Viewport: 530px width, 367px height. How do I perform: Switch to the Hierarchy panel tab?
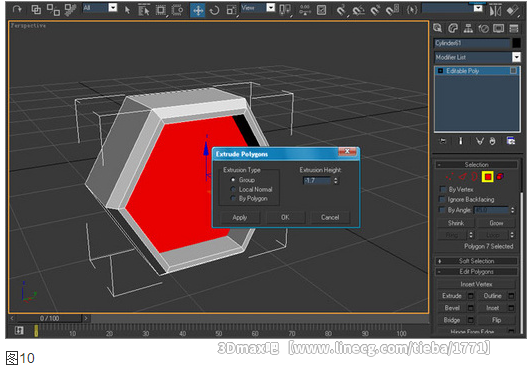tap(468, 28)
